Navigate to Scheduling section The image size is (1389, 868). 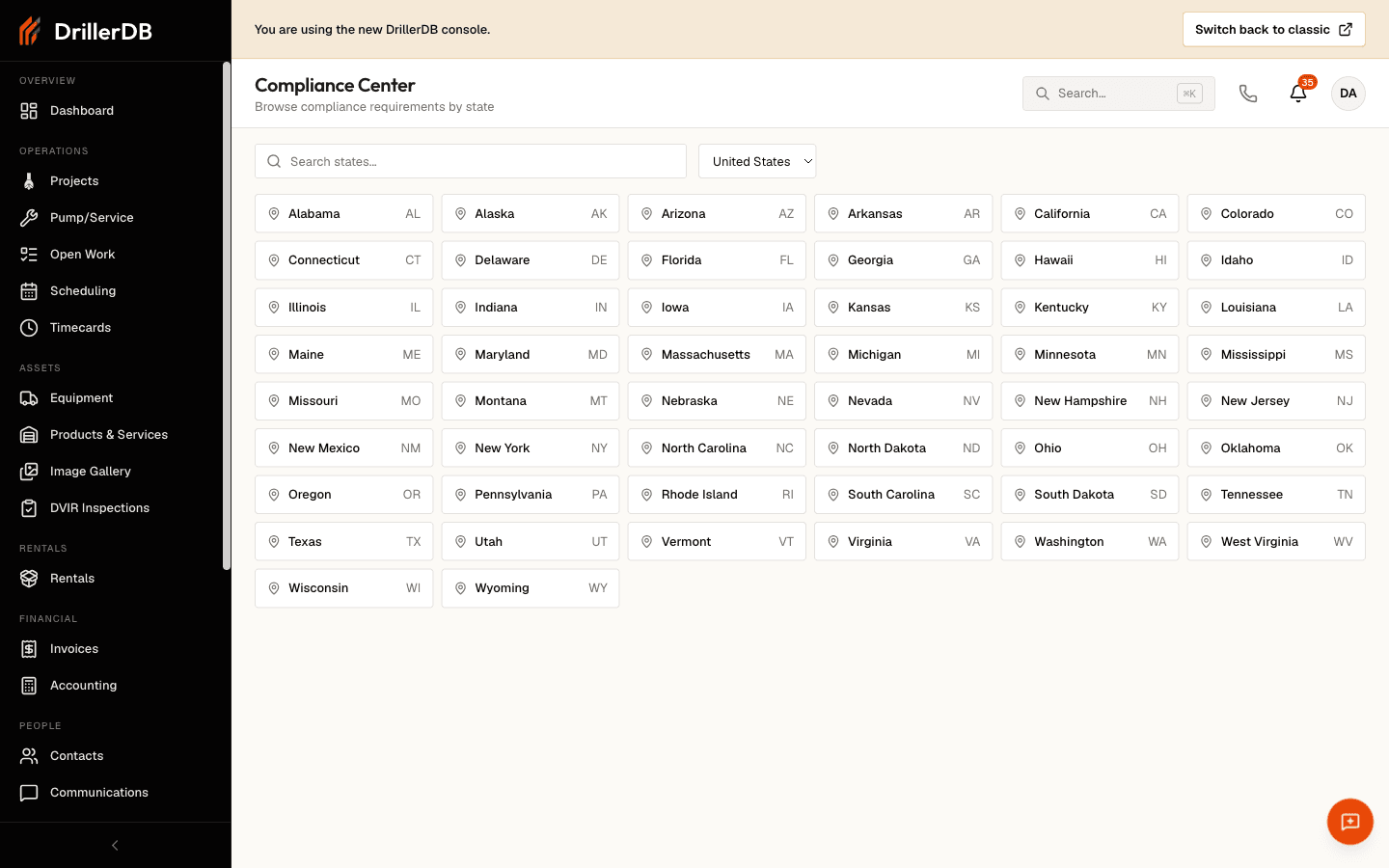coord(116,291)
